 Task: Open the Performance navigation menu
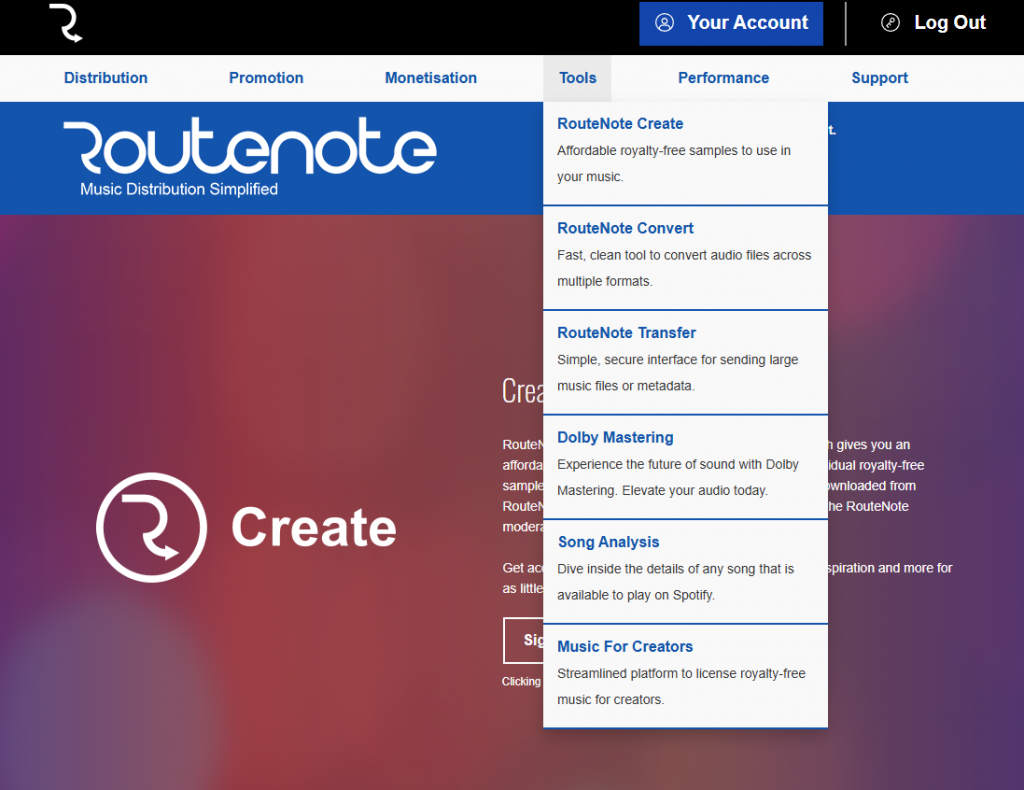coord(723,78)
